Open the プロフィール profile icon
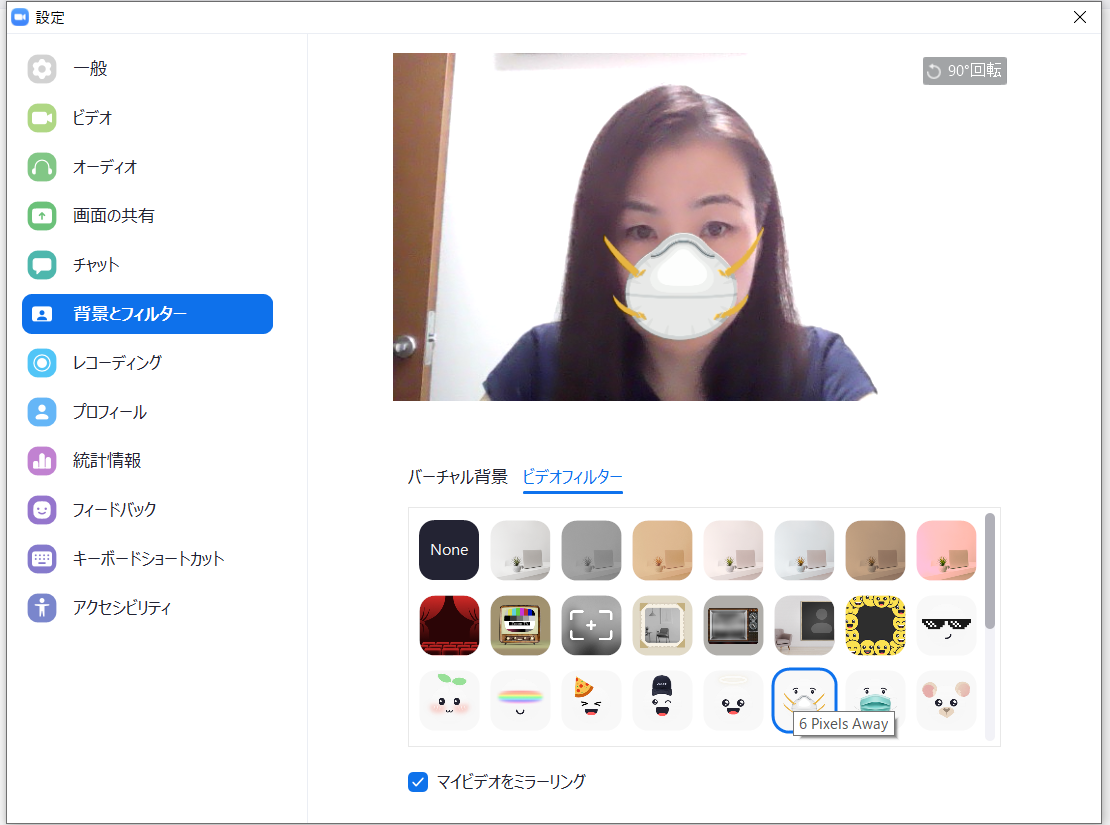Image resolution: width=1110 pixels, height=825 pixels. click(x=42, y=411)
